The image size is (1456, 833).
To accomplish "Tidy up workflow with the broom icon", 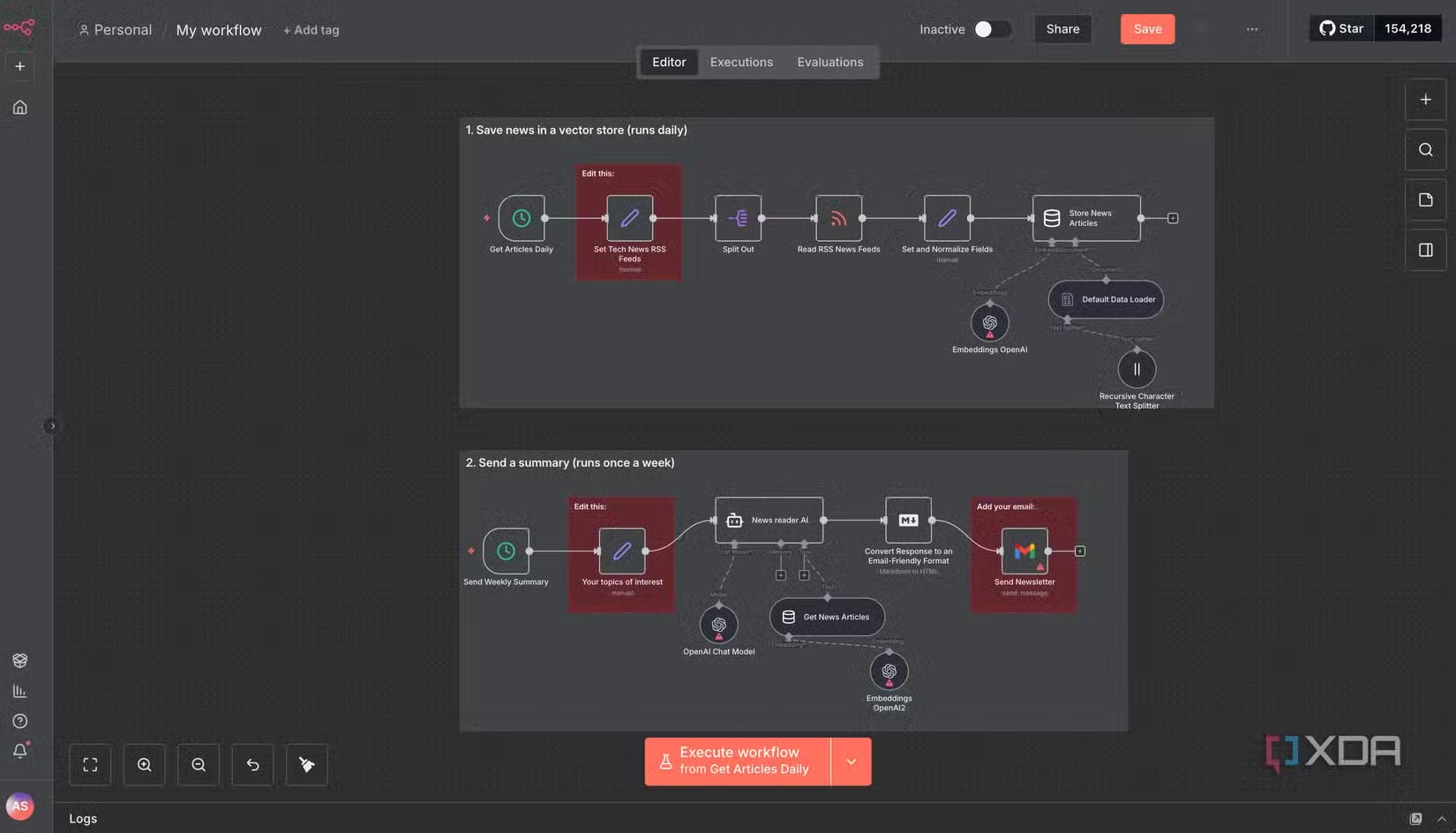I will coord(307,765).
